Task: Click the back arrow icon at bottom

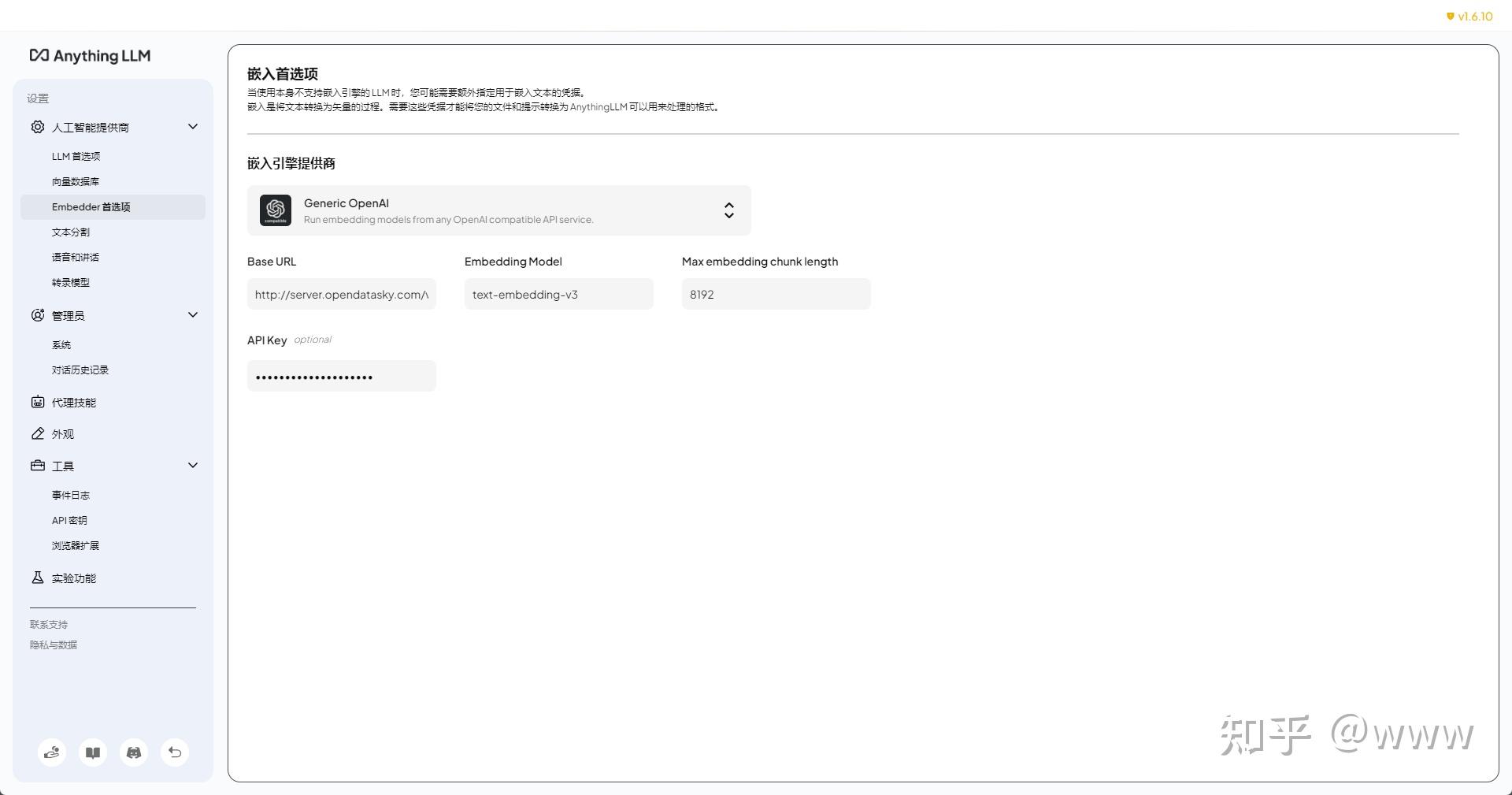Action: [x=175, y=752]
